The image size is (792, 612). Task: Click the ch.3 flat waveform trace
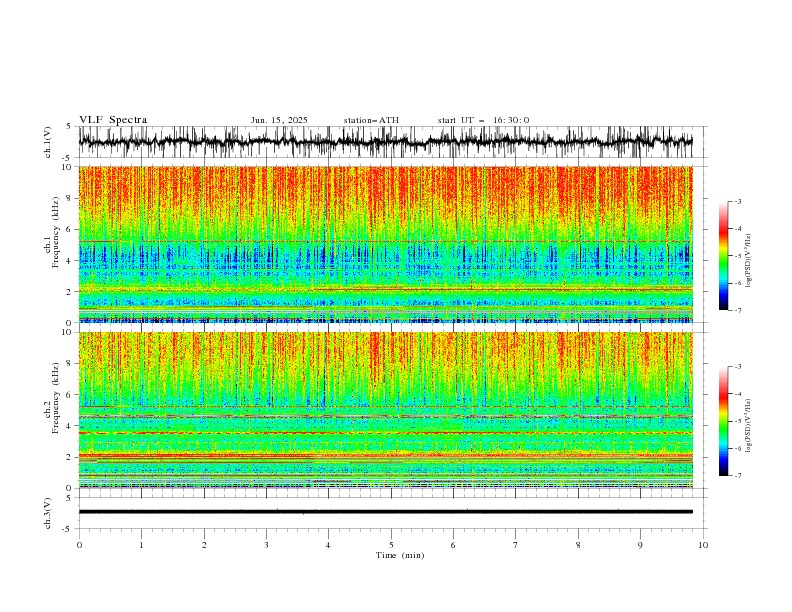(x=385, y=512)
